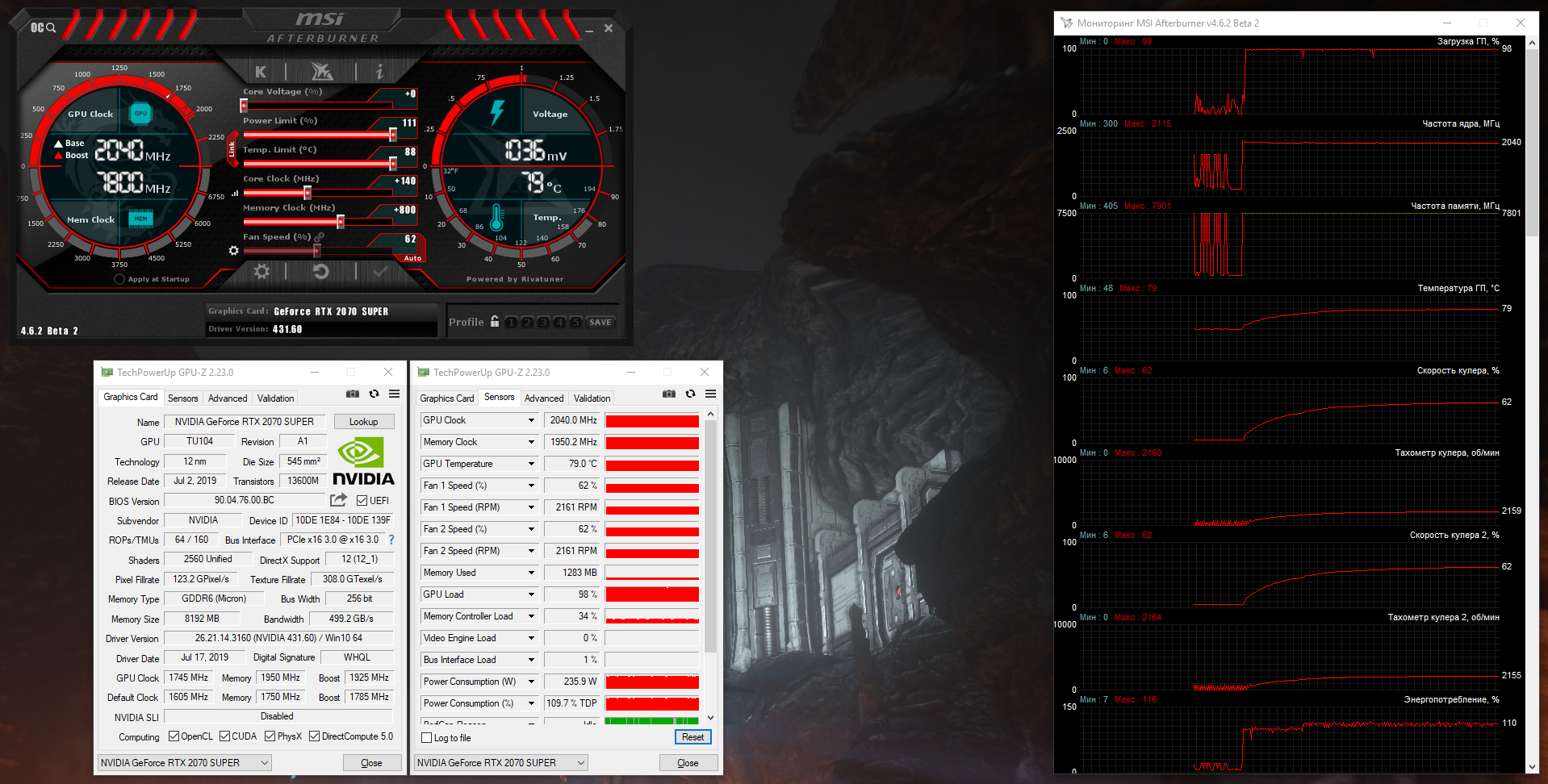Enable the Log to file checkbox
1548x784 pixels.
427,738
